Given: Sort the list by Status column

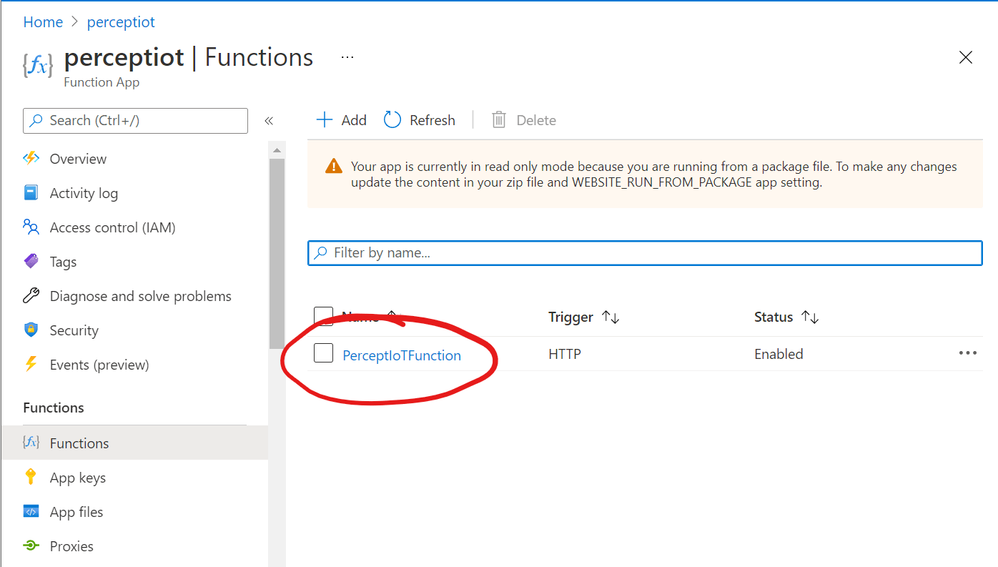Looking at the screenshot, I should click(810, 317).
